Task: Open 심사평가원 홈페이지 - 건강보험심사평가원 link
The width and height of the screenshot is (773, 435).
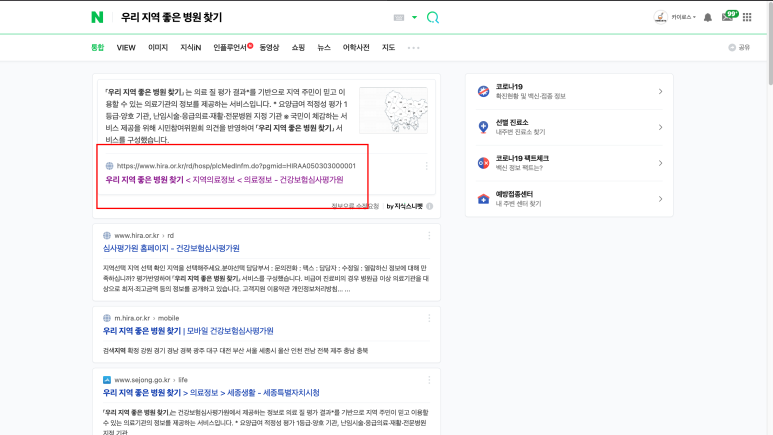Action: (x=171, y=249)
